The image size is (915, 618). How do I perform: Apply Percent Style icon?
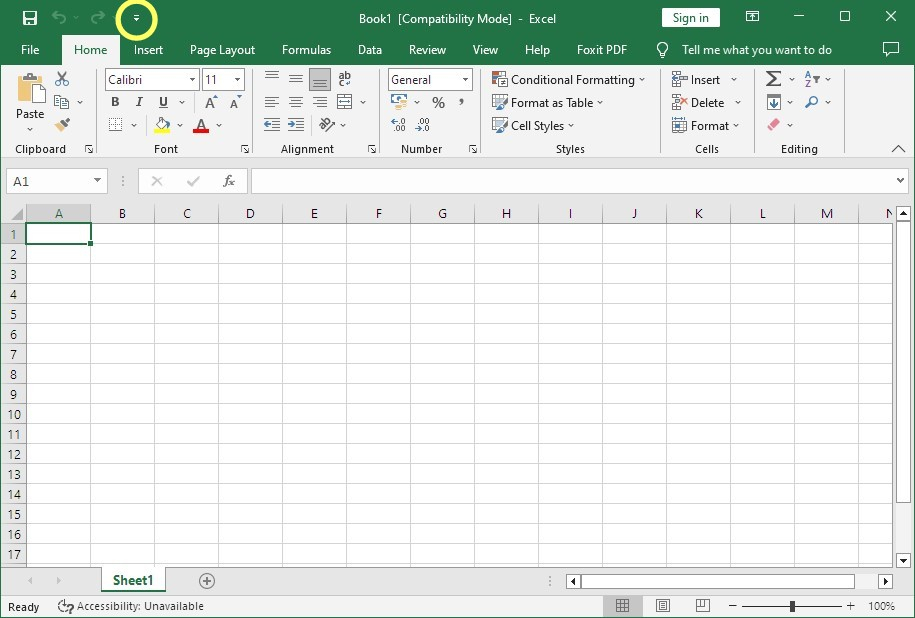click(438, 103)
